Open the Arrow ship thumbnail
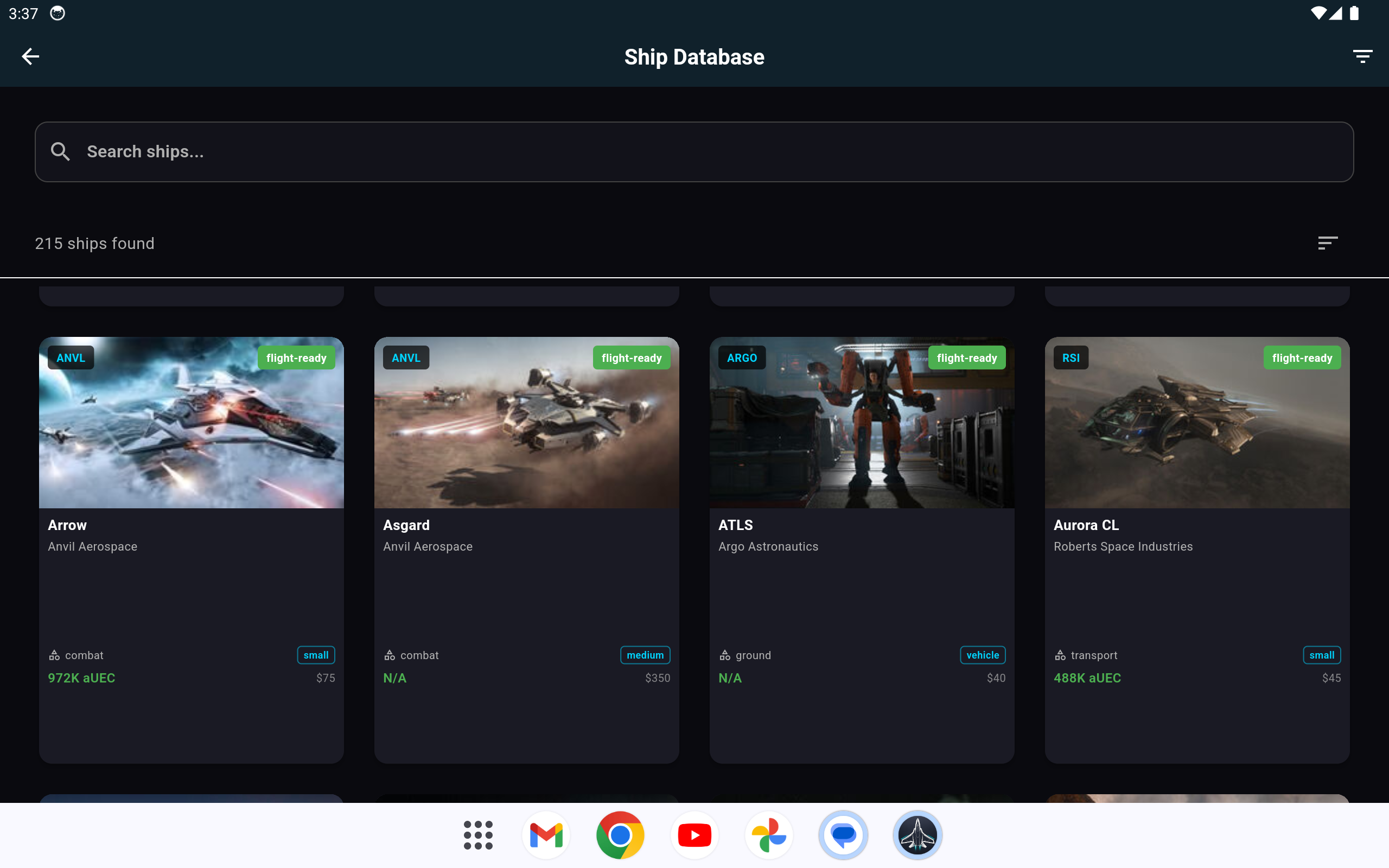This screenshot has height=868, width=1389. [x=191, y=423]
